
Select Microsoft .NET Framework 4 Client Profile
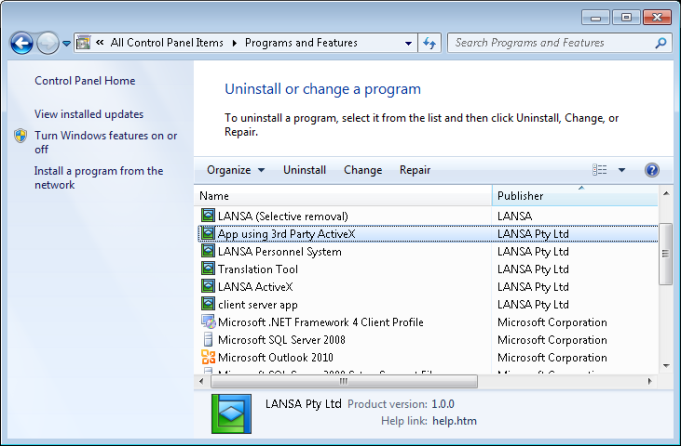click(320, 322)
